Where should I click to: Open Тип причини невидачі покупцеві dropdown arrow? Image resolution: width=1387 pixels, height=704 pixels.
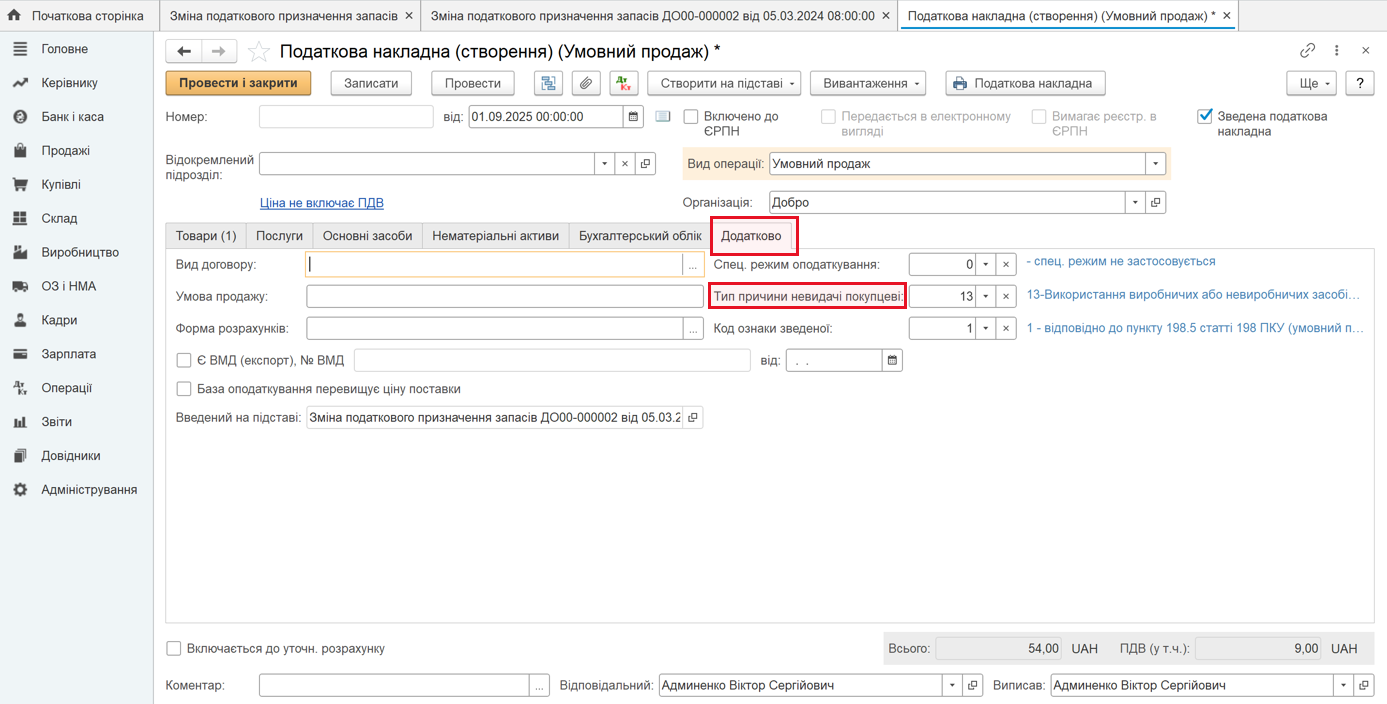coord(986,297)
